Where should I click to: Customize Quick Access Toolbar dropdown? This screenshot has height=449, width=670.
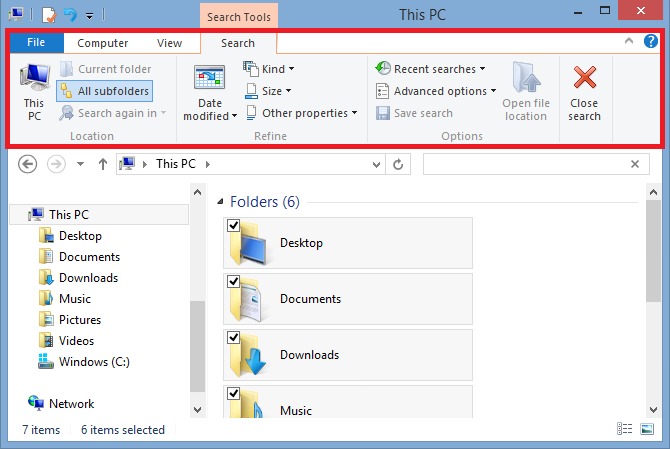coord(89,16)
